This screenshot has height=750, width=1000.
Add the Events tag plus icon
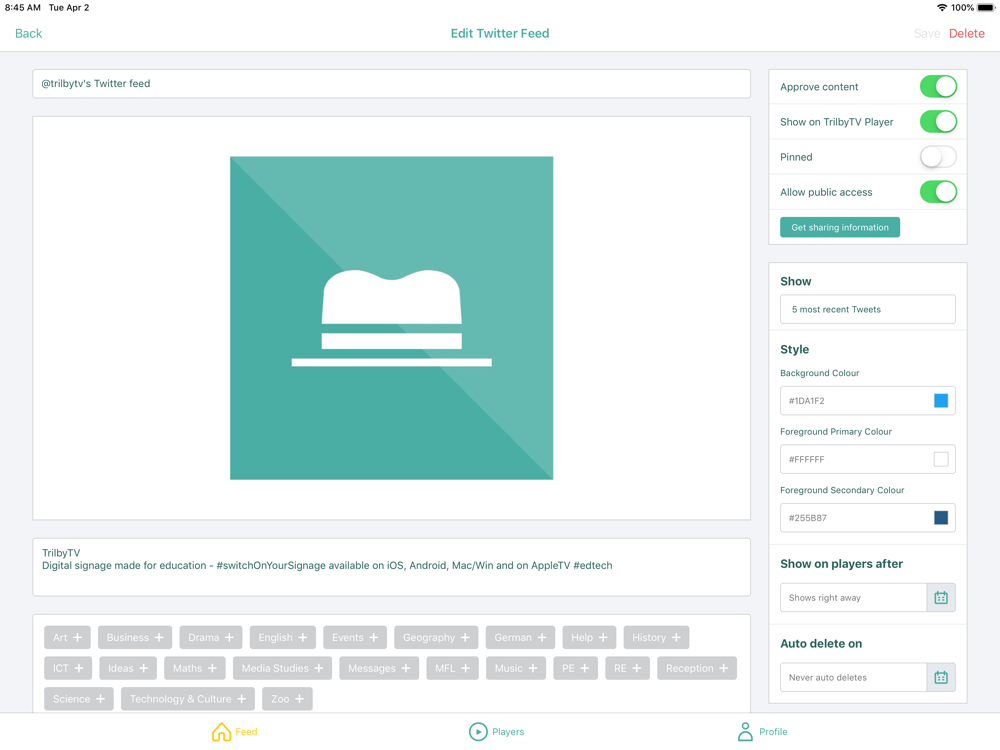pos(373,637)
